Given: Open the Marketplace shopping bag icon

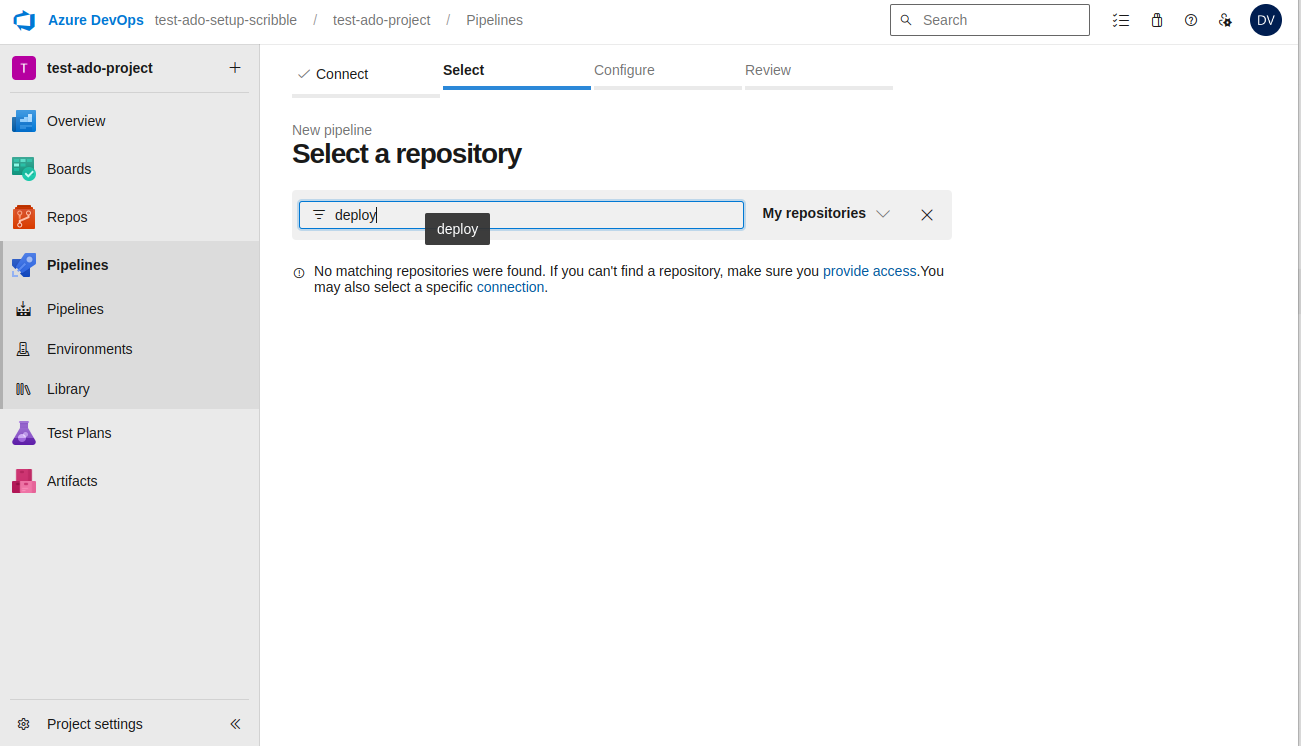Looking at the screenshot, I should point(1157,20).
